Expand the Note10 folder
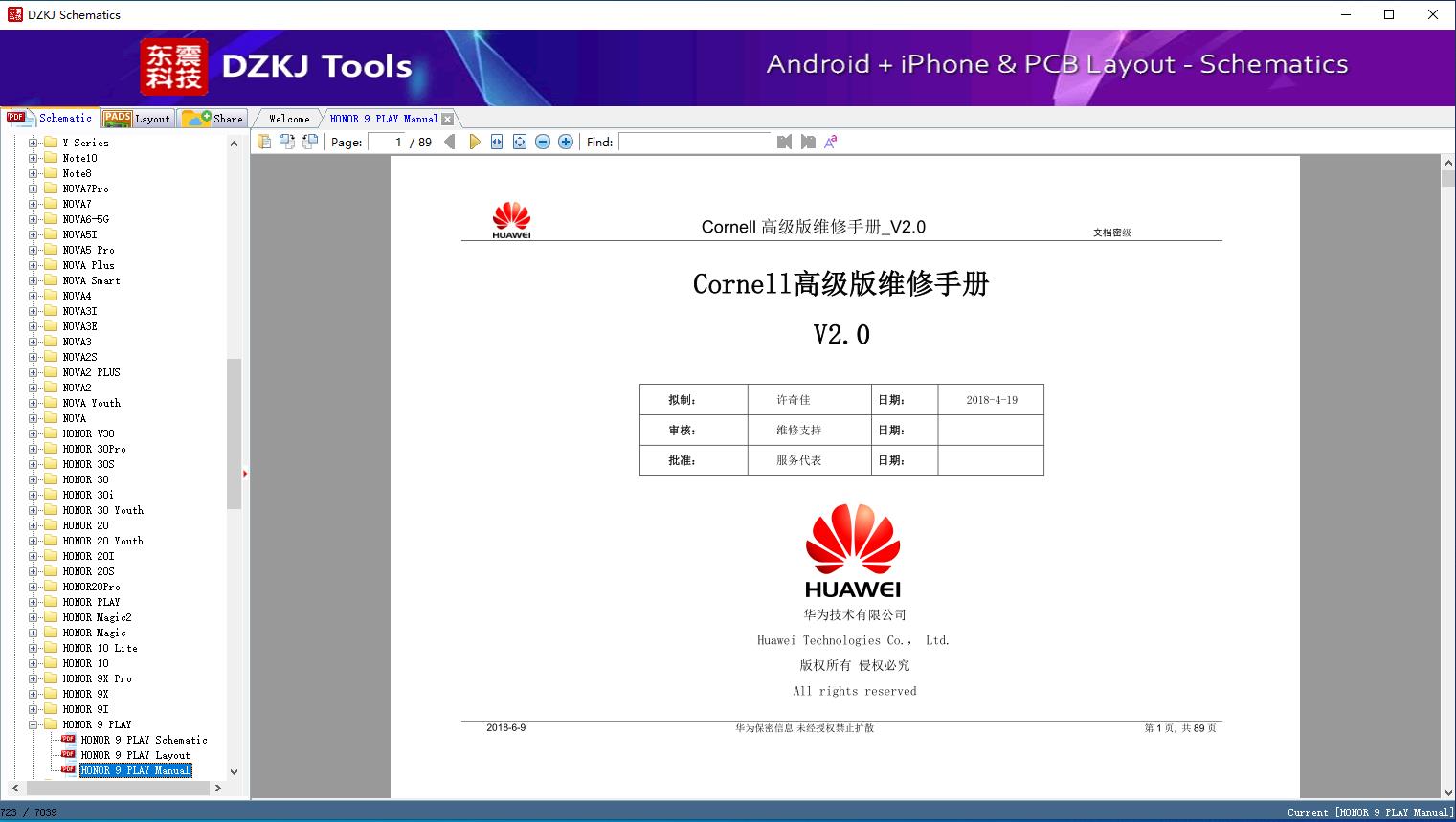 33,158
